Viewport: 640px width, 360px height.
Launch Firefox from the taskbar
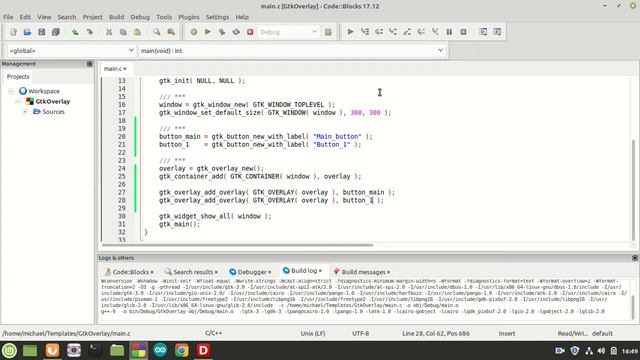click(52, 350)
